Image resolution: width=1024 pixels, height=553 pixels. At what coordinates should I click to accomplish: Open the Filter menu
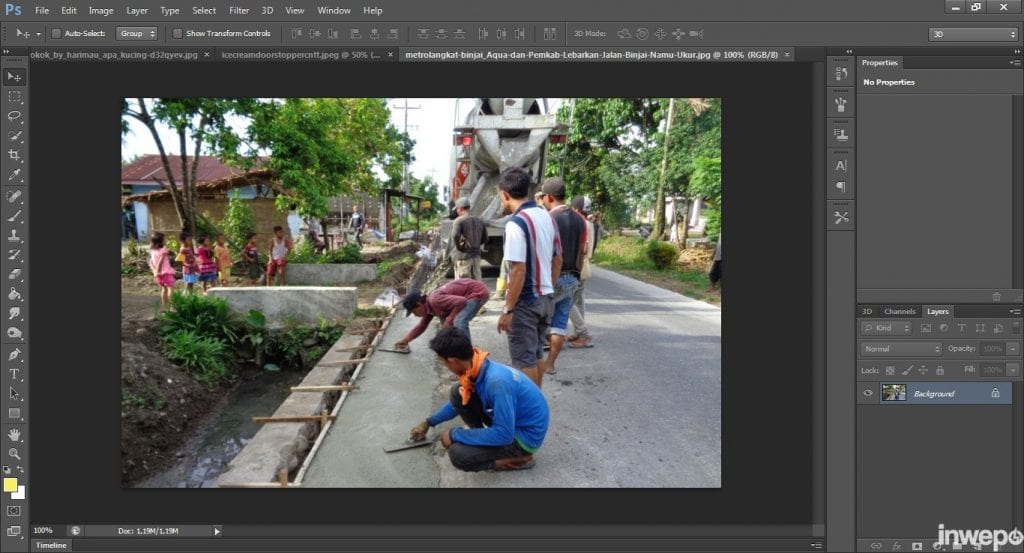tap(239, 10)
